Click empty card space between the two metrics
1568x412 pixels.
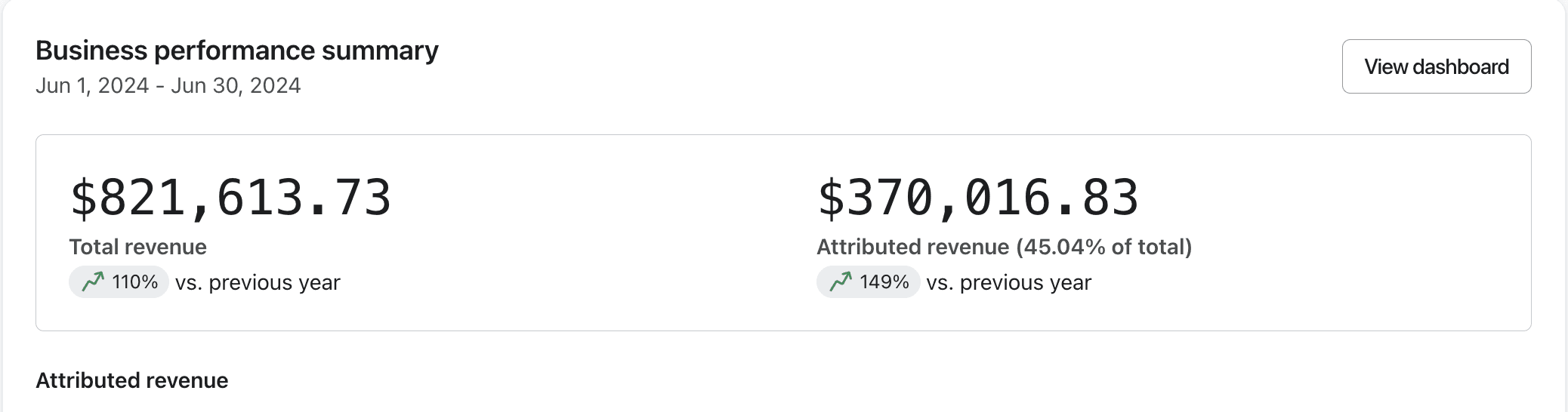(x=604, y=226)
